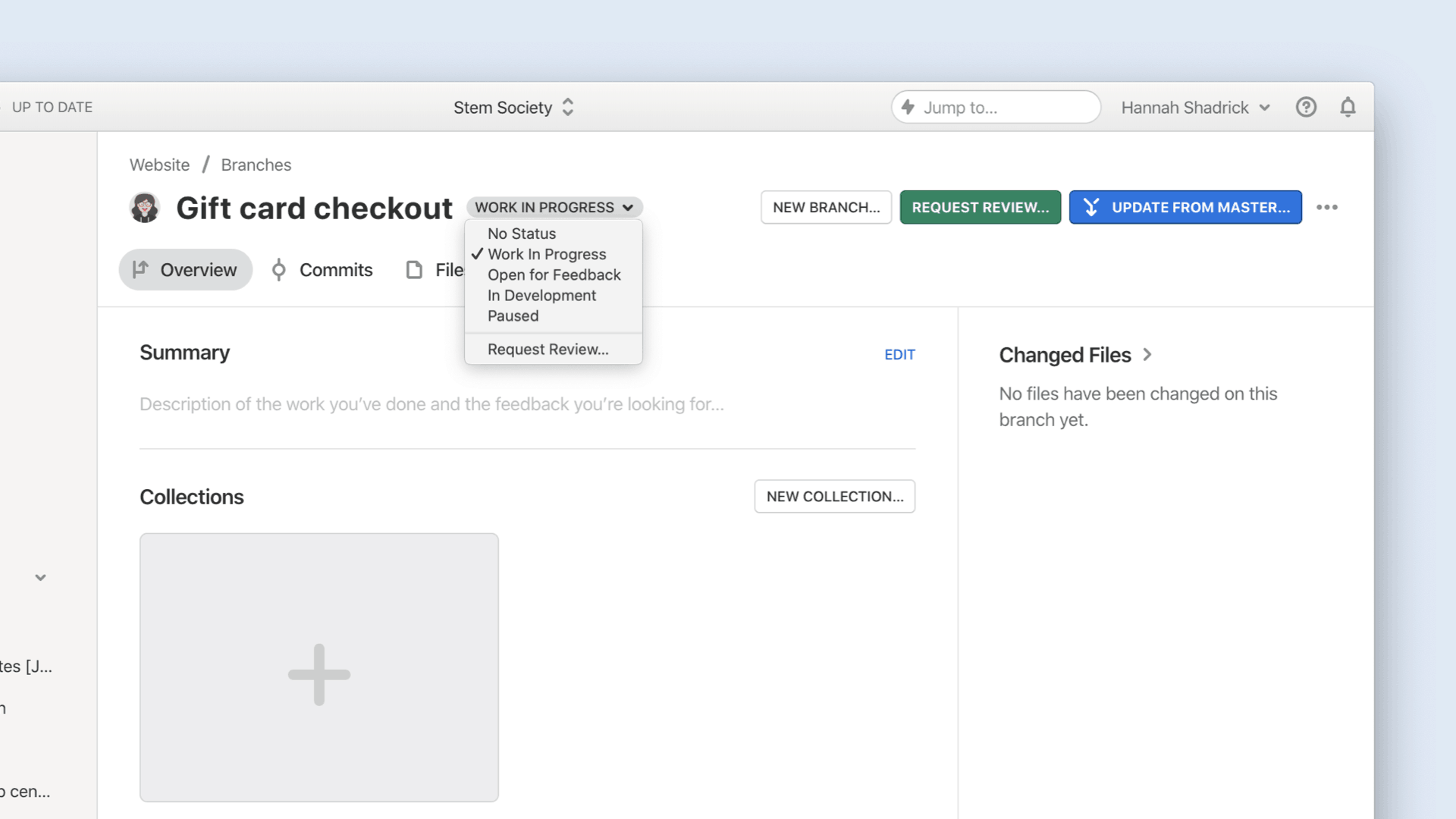Expand the Hannah Shadrick user menu
Screen dimensions: 1456x819
click(x=1195, y=107)
